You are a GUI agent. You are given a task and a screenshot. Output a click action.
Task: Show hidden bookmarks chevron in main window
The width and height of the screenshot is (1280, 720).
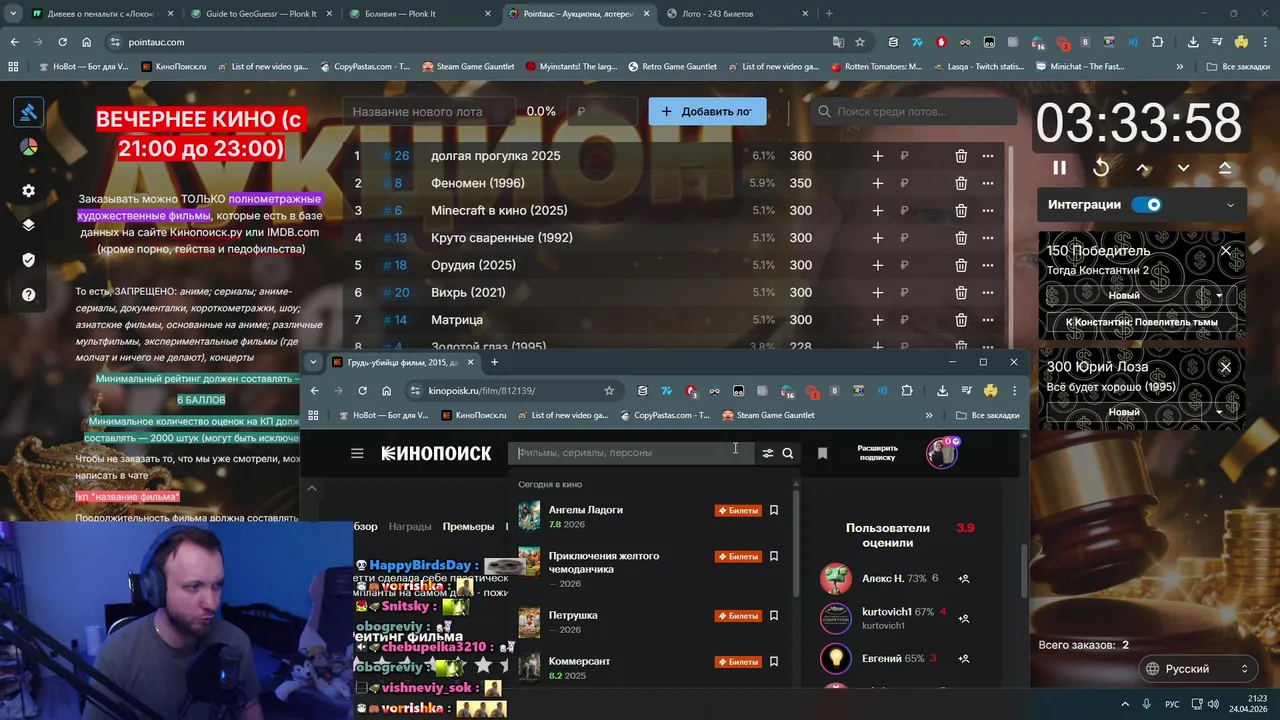click(x=1180, y=67)
